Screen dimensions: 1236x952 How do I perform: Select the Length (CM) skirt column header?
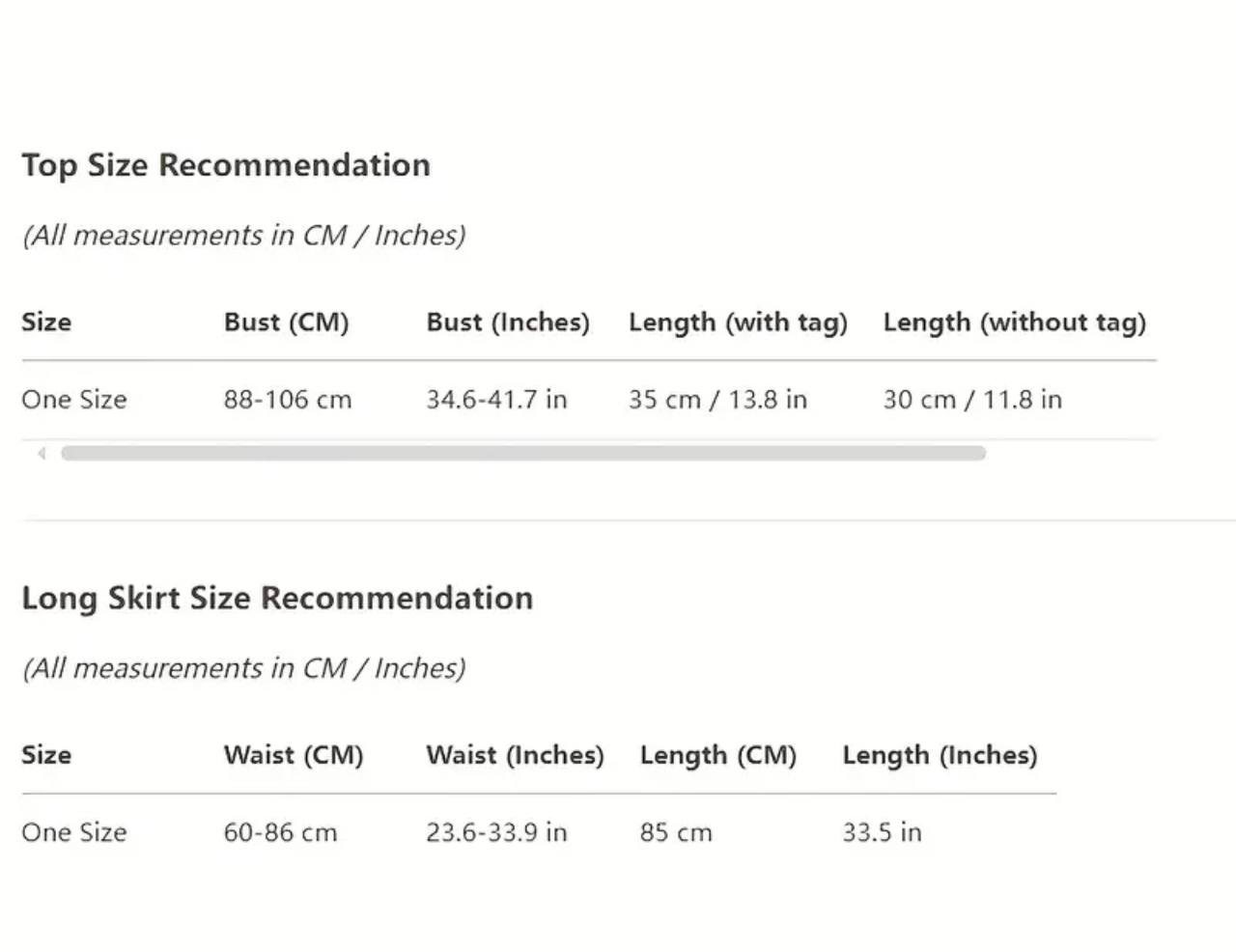click(x=717, y=755)
